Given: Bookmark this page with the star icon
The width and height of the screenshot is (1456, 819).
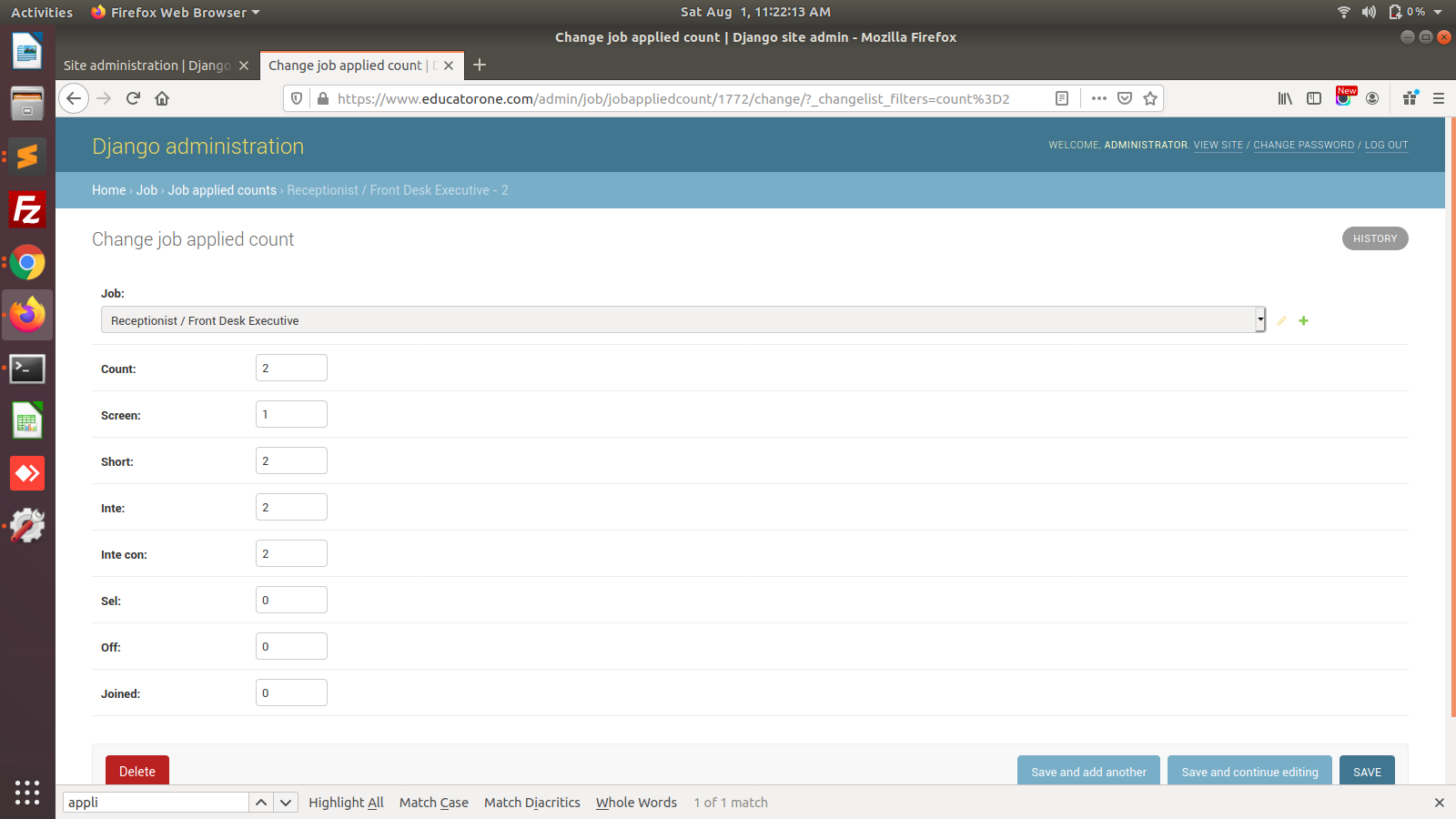Looking at the screenshot, I should [1150, 98].
